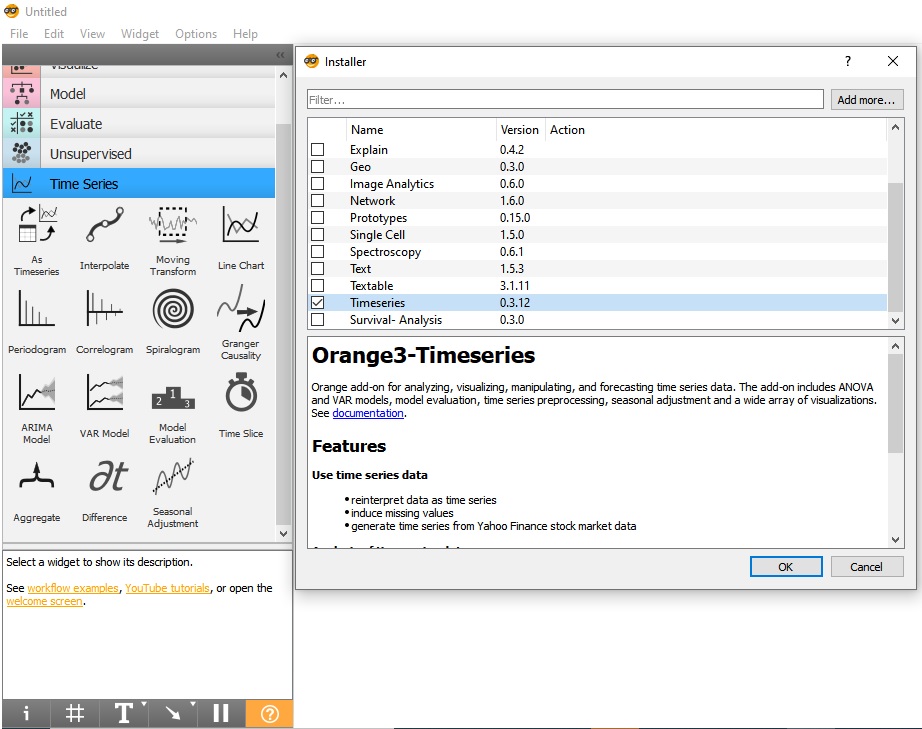Viewport: 922px width, 729px height.
Task: Confirm installation with the OK button
Action: 786,566
